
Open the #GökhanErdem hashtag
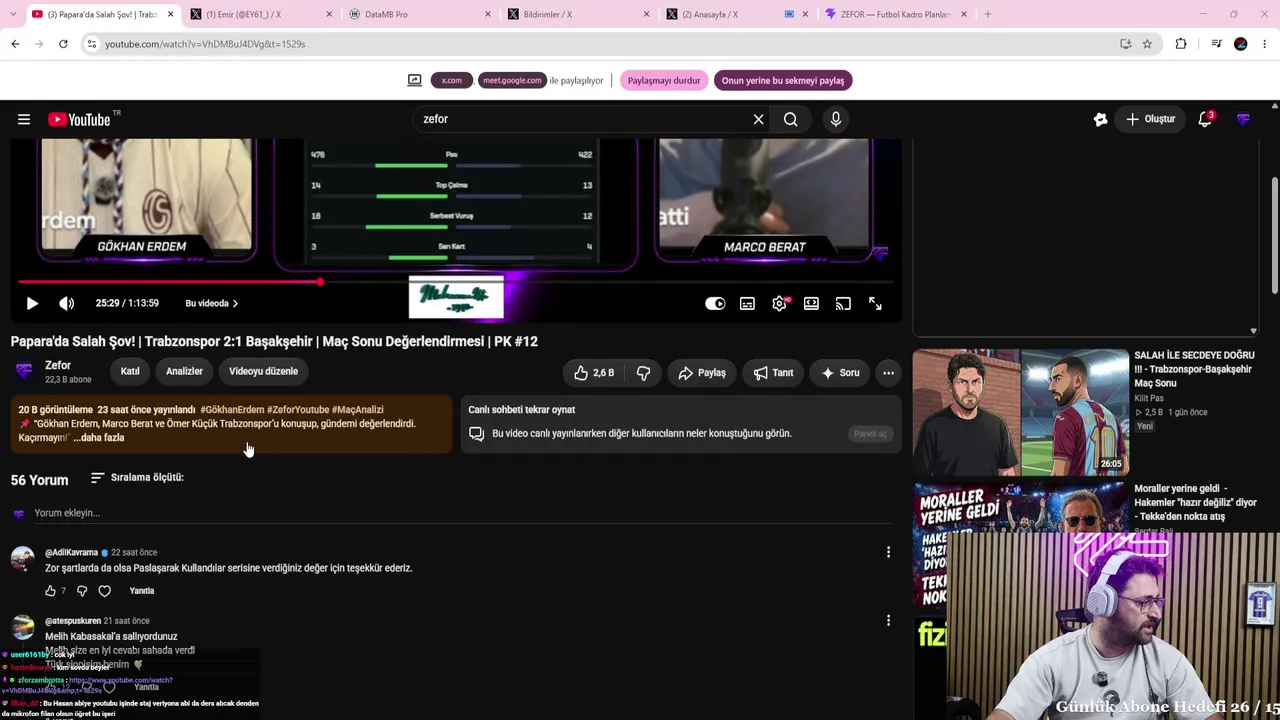(232, 410)
